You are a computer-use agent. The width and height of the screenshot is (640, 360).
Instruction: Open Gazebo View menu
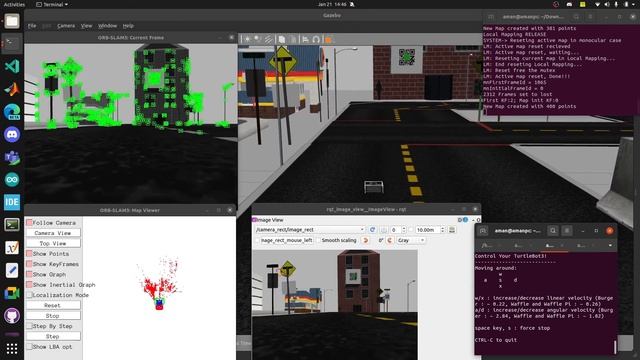click(86, 26)
